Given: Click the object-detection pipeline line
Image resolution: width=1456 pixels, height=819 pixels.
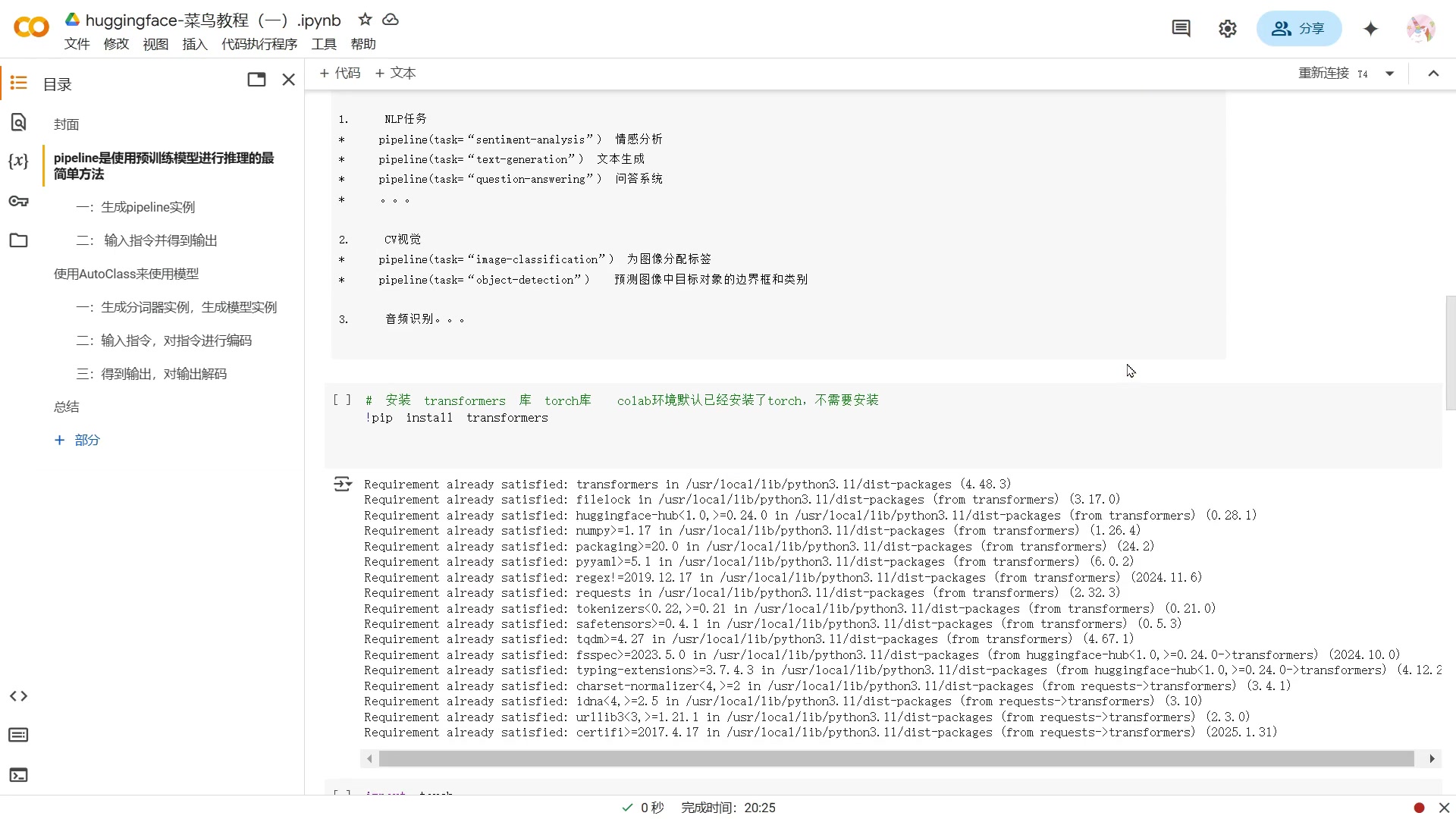Looking at the screenshot, I should click(593, 280).
